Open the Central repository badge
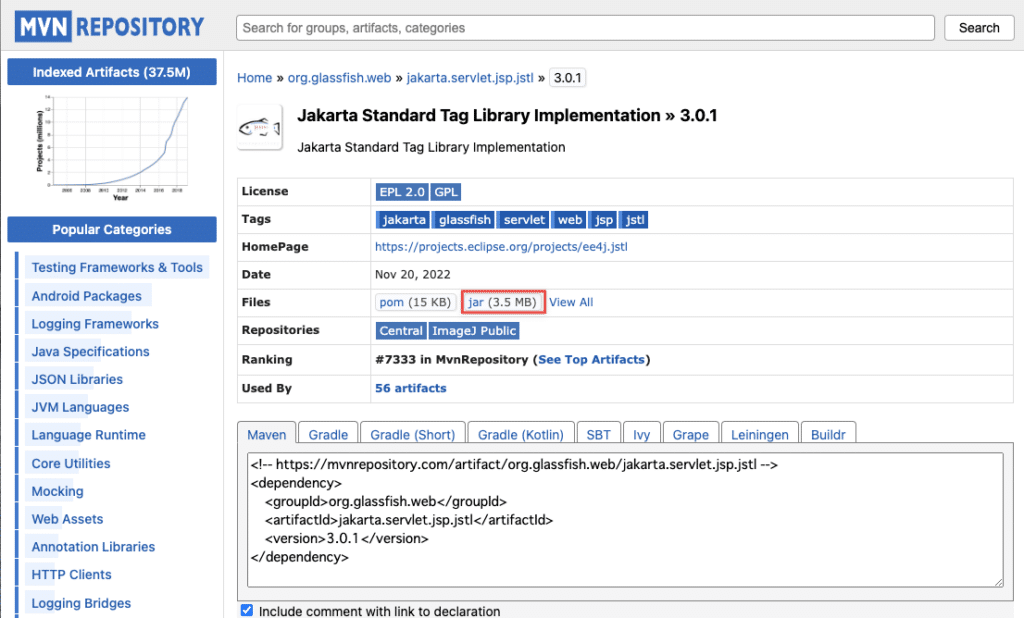Screen dimensions: 1024x618 400,330
